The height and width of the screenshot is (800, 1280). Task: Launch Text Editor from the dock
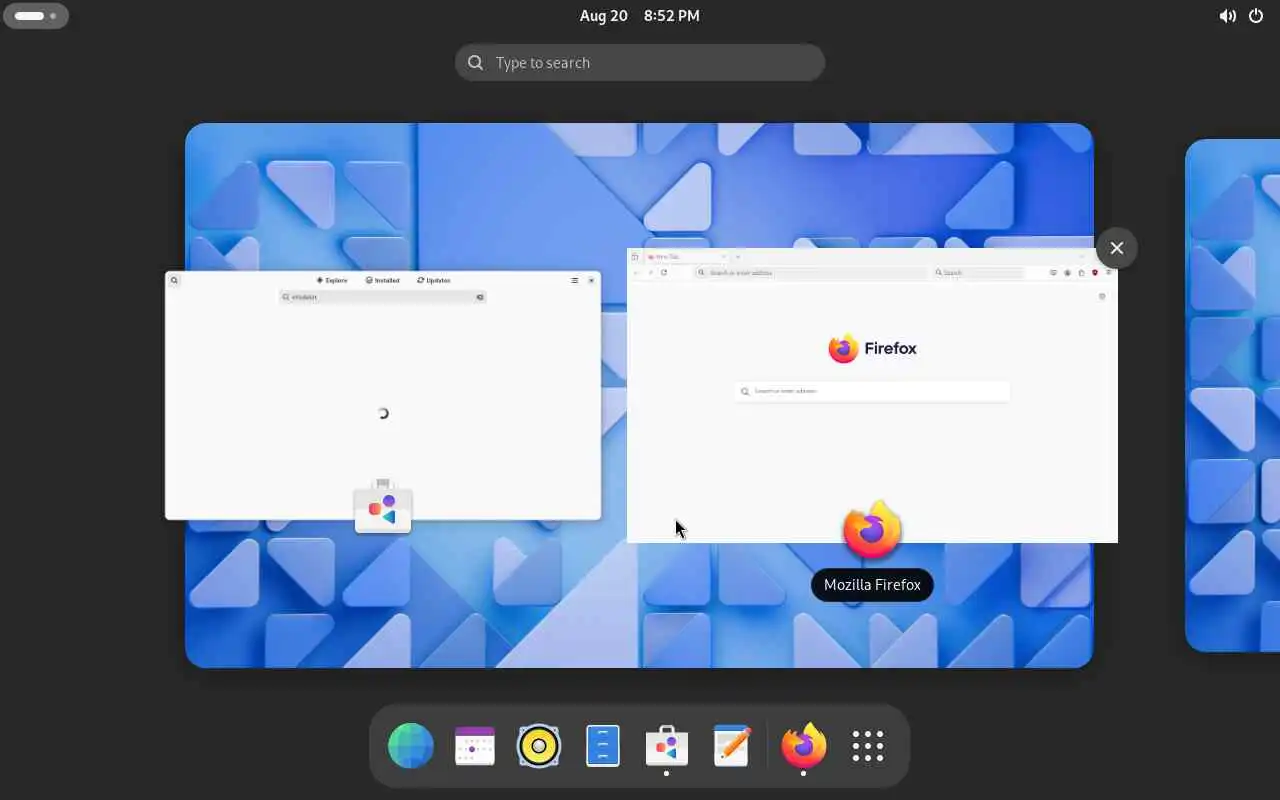[731, 746]
